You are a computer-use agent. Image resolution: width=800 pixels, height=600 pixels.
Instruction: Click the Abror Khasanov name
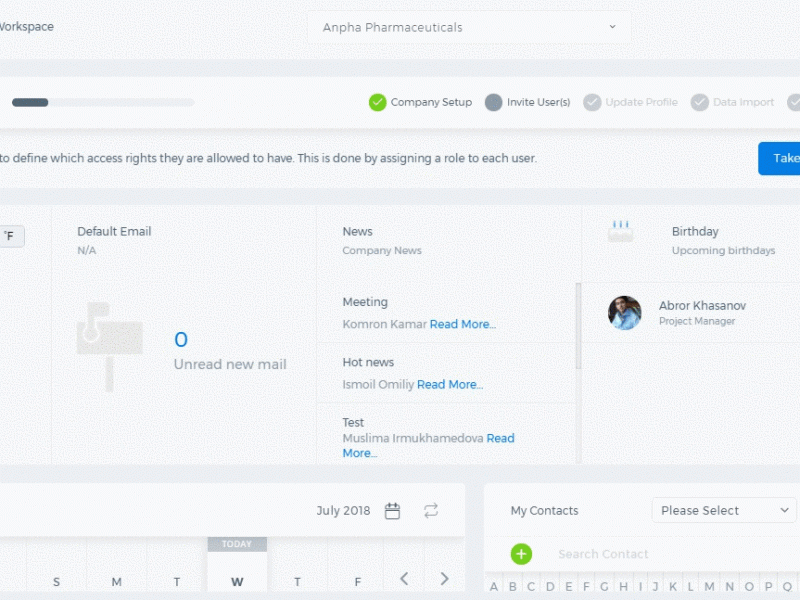(x=702, y=306)
